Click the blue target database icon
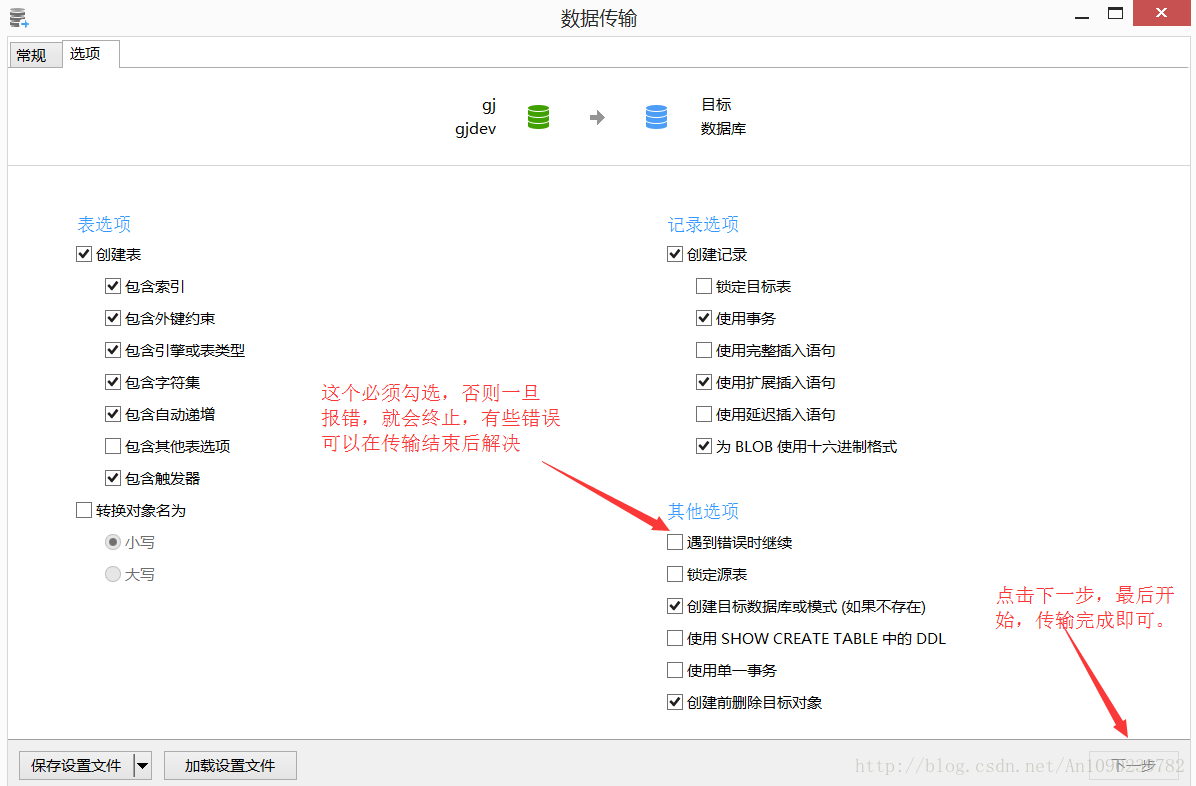 point(656,117)
